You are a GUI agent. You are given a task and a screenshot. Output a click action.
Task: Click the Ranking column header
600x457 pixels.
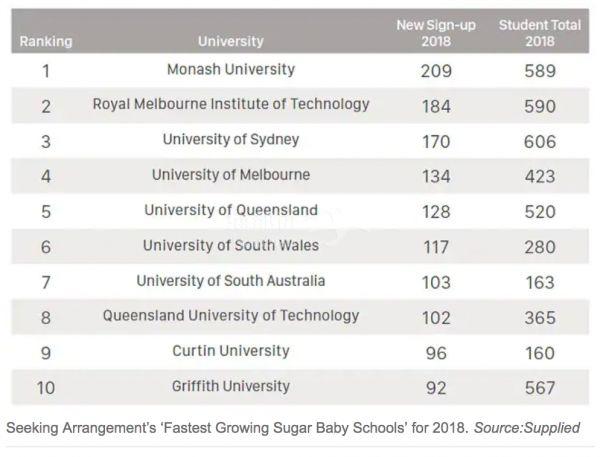pos(46,41)
